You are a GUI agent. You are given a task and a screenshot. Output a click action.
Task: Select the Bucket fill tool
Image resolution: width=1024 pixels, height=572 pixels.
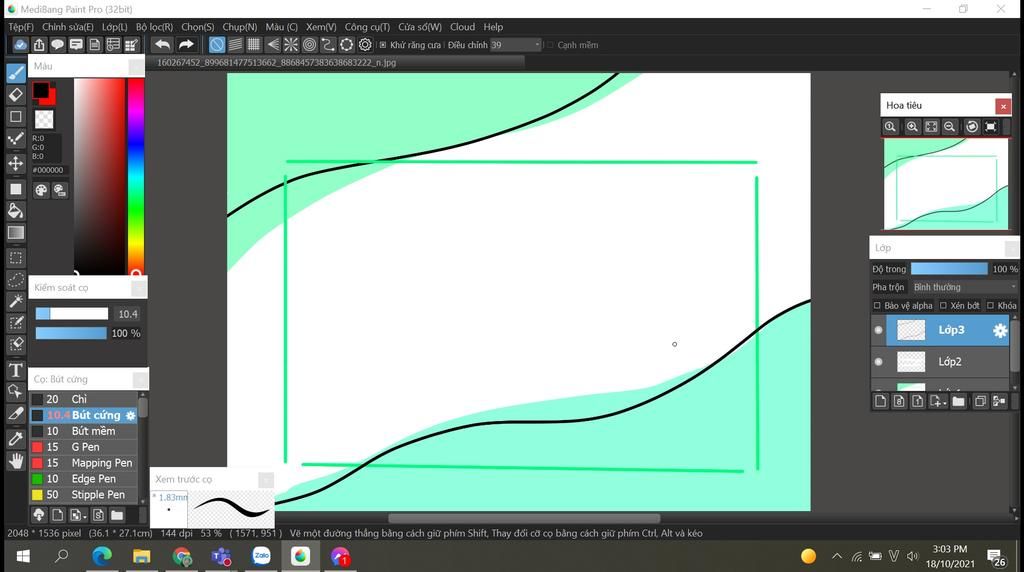click(16, 211)
